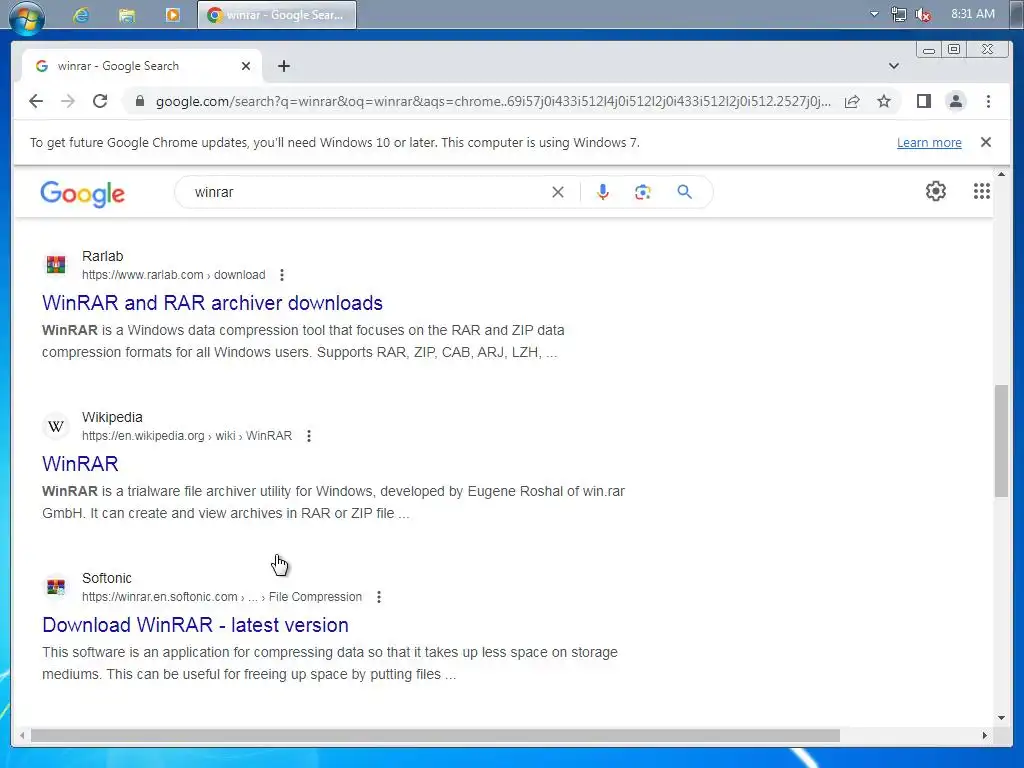The width and height of the screenshot is (1024, 768).
Task: Click the en.wikipedia.org wiki WinRAR URL
Action: (x=187, y=436)
